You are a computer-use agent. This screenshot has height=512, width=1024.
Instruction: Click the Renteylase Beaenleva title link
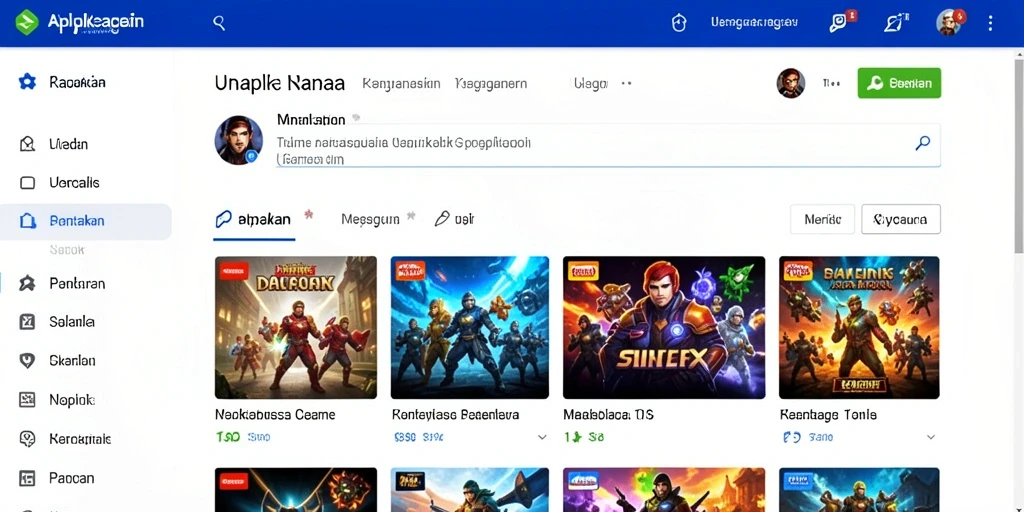455,415
